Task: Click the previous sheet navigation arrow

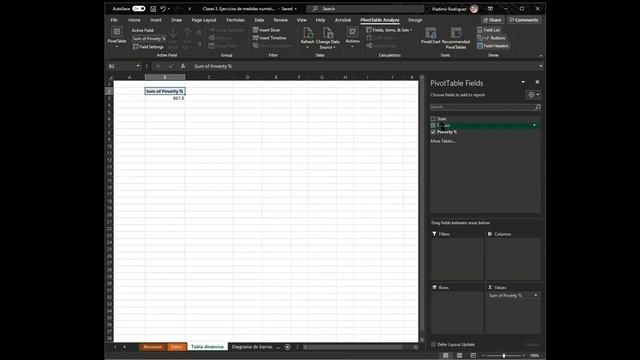Action: click(x=115, y=347)
